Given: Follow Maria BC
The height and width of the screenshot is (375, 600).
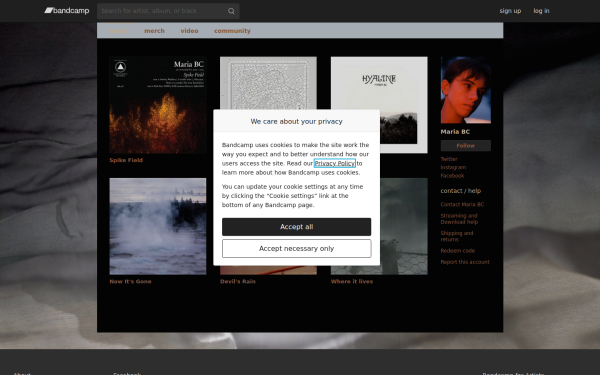Looking at the screenshot, I should point(466,145).
